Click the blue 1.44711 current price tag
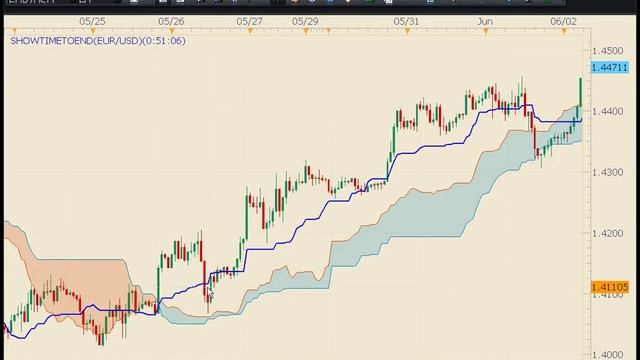640x360 pixels. (x=610, y=67)
